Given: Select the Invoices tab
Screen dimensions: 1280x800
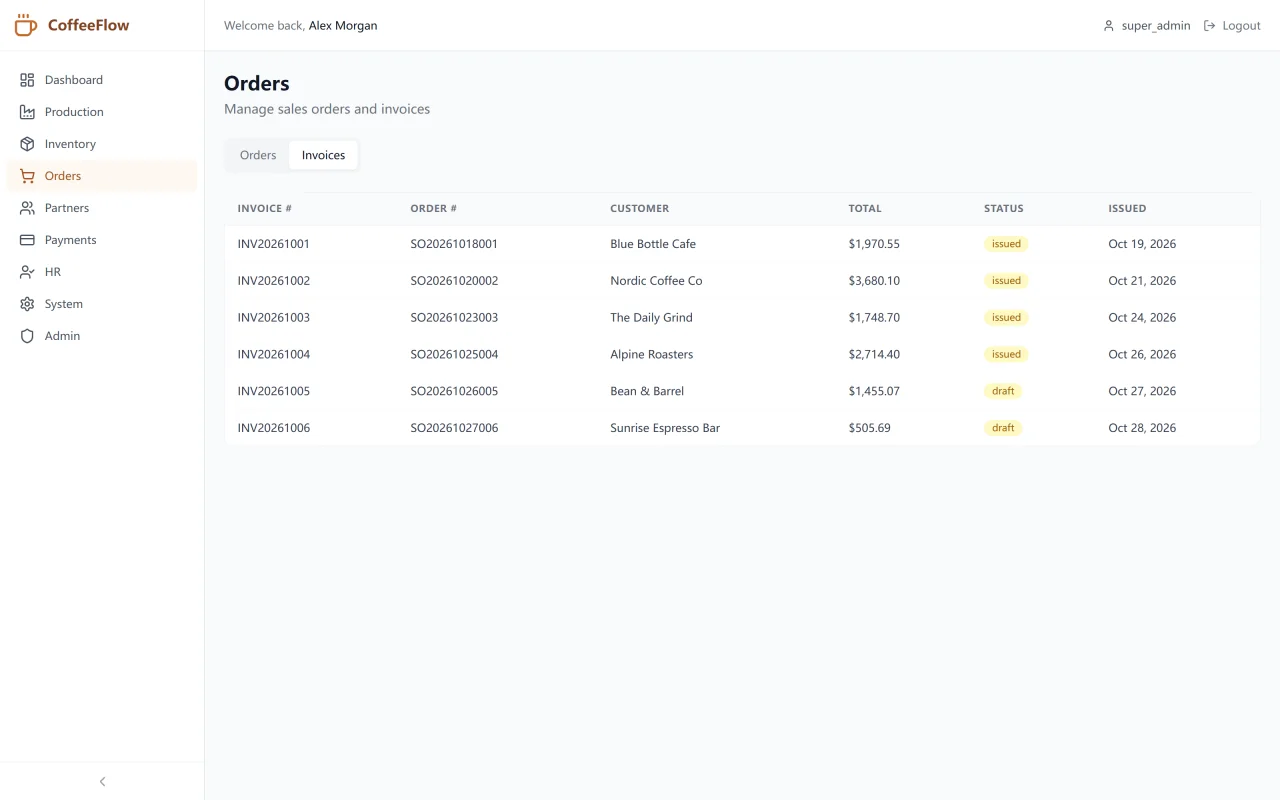Looking at the screenshot, I should pyautogui.click(x=323, y=155).
